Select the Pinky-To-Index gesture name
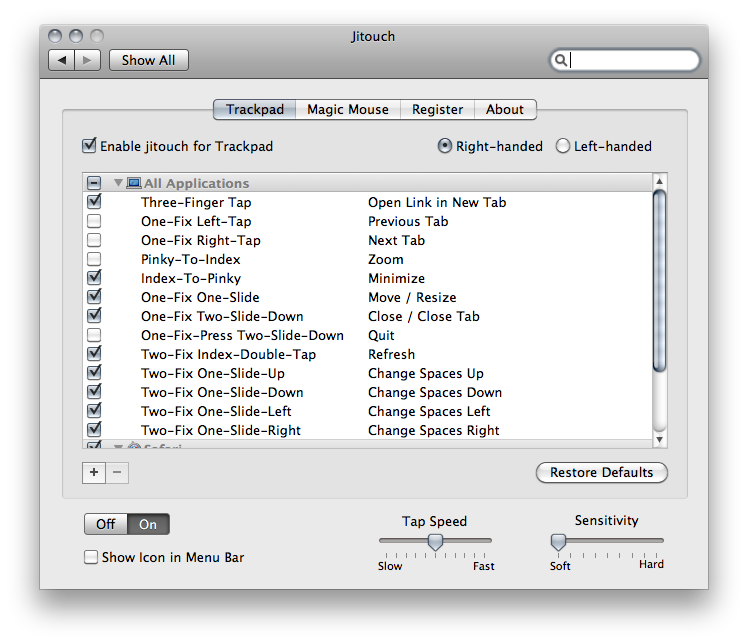This screenshot has width=748, height=644. pos(191,260)
